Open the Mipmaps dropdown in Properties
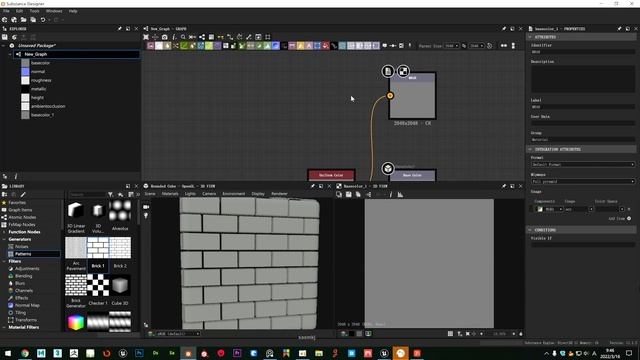This screenshot has width=640, height=360. 582,182
